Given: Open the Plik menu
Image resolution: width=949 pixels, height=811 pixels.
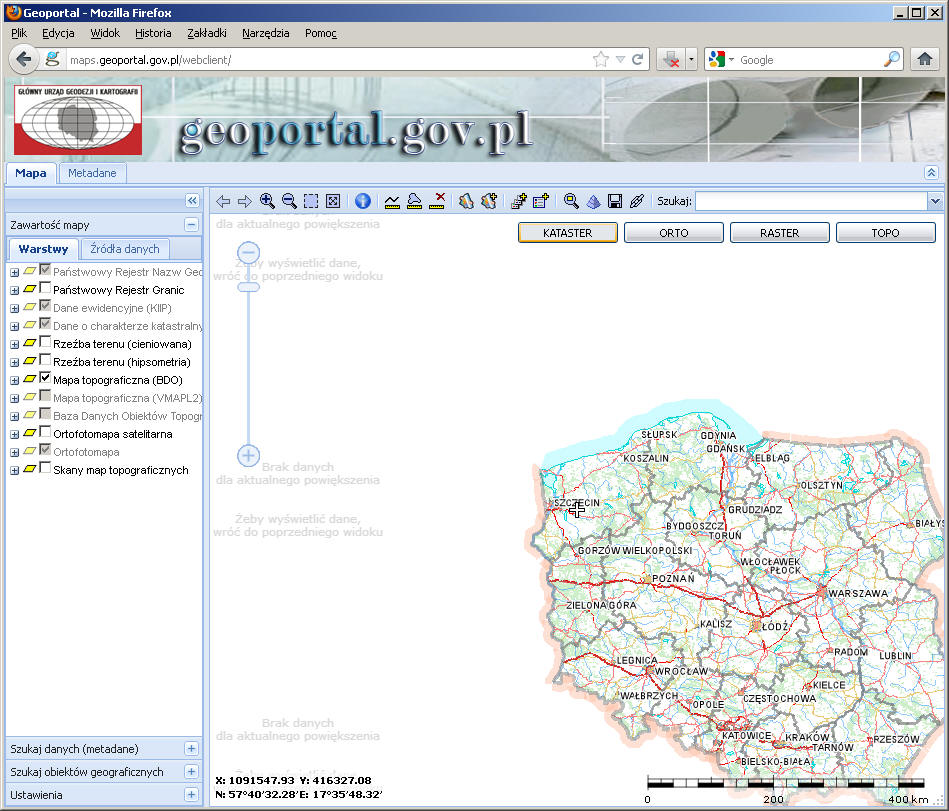Looking at the screenshot, I should tap(19, 33).
